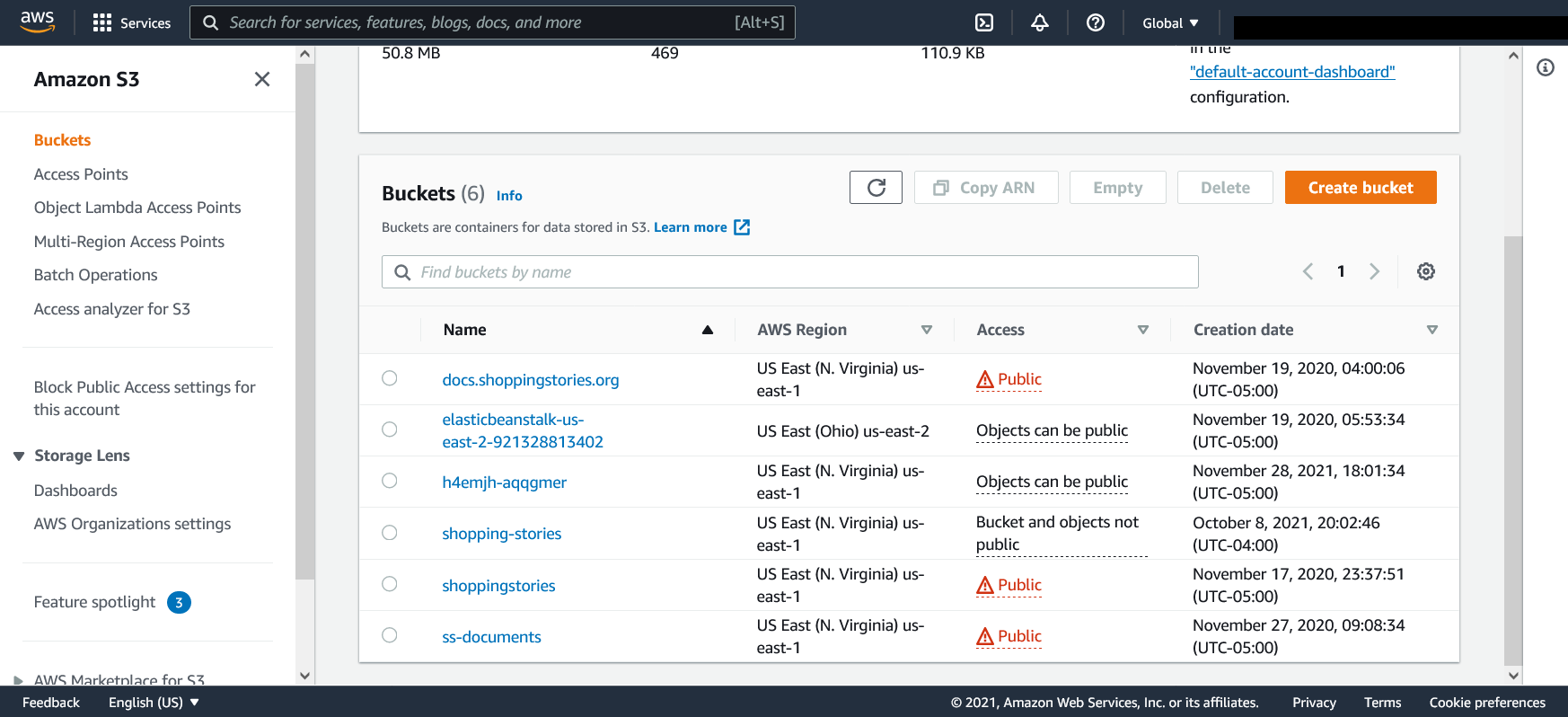Sort buckets by Name column arrow
Screen dimensions: 1568x717
click(708, 330)
